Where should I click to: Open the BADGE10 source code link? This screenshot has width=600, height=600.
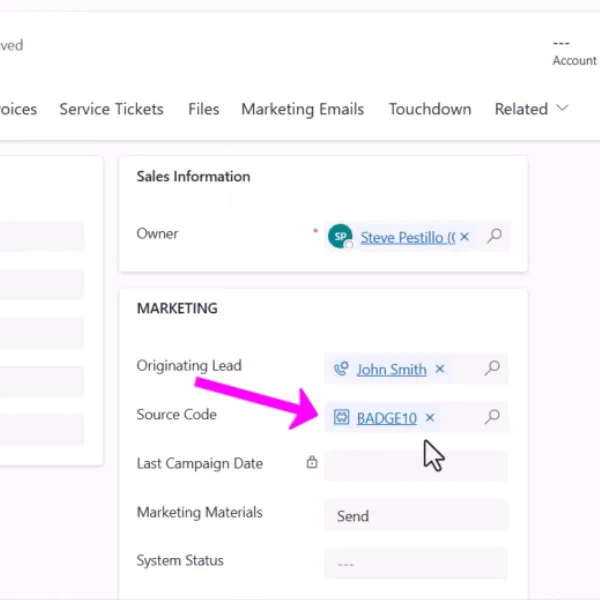[386, 418]
